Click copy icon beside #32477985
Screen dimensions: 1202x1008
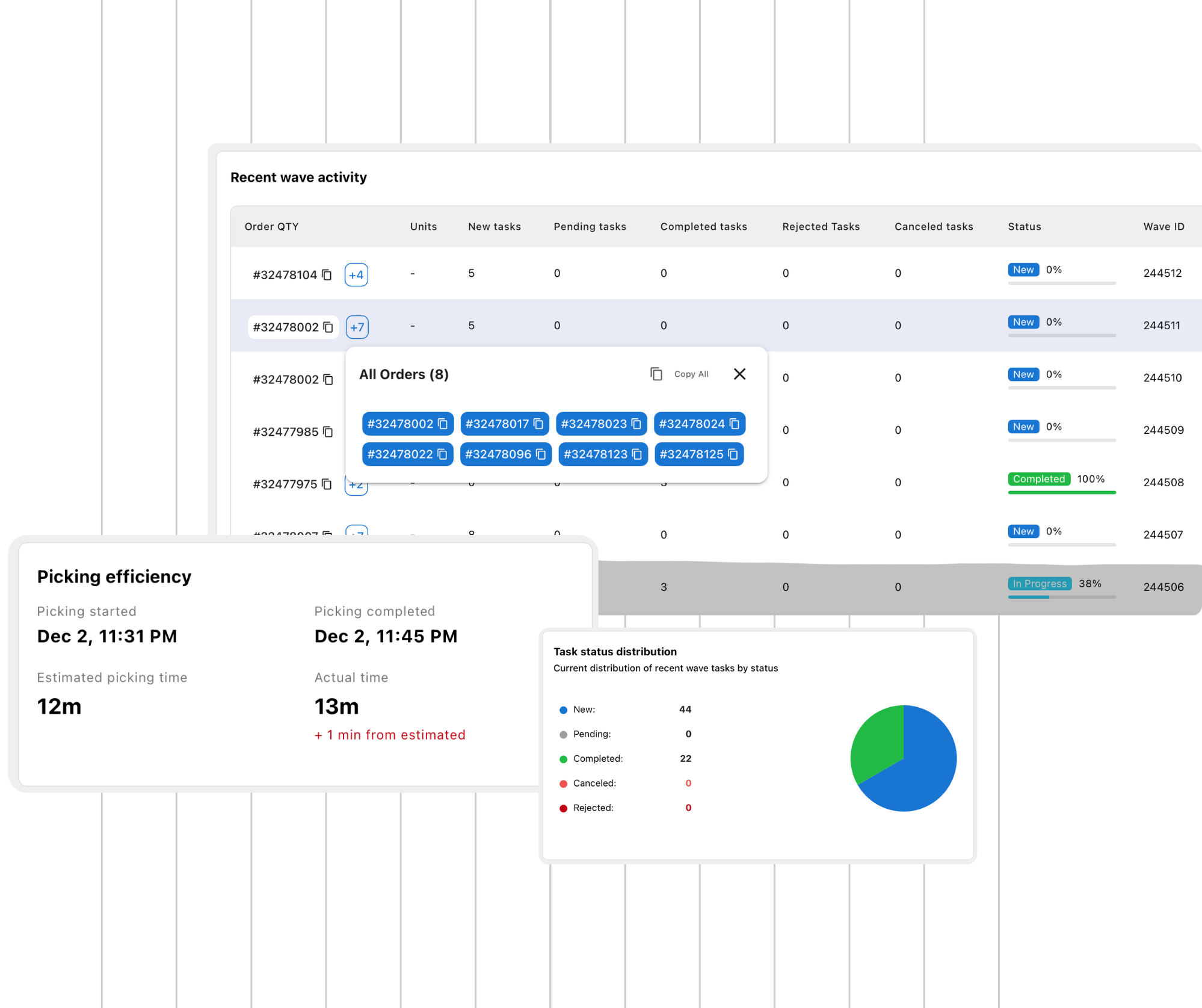coord(328,432)
